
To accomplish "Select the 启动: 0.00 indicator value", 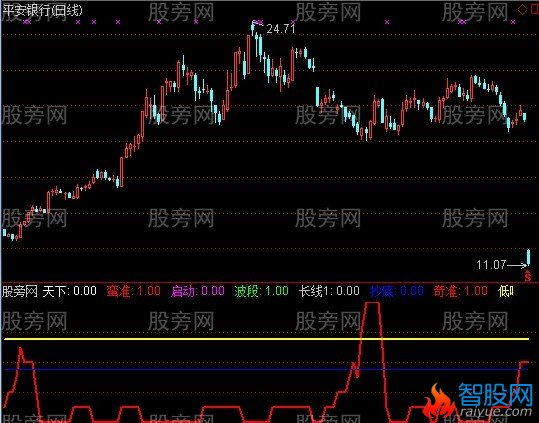I will coord(198,291).
